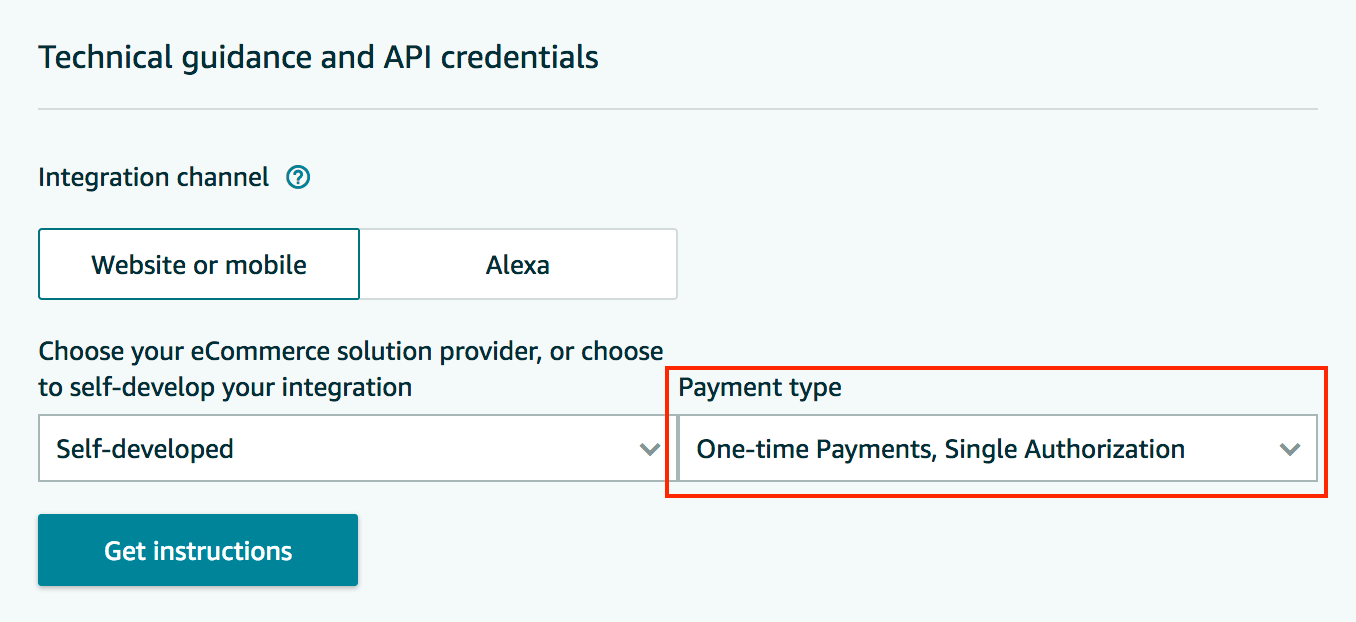Select the Website or mobile channel
1356x622 pixels.
click(x=199, y=264)
